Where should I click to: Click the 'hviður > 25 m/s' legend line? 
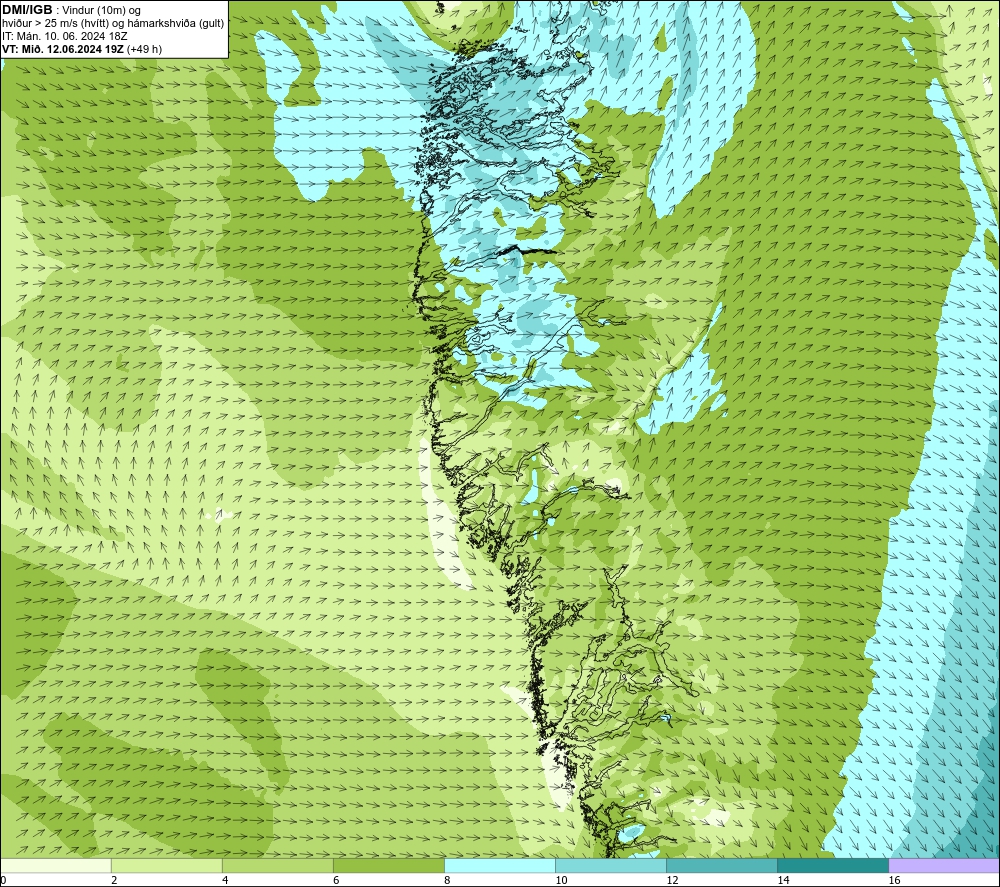(113, 23)
